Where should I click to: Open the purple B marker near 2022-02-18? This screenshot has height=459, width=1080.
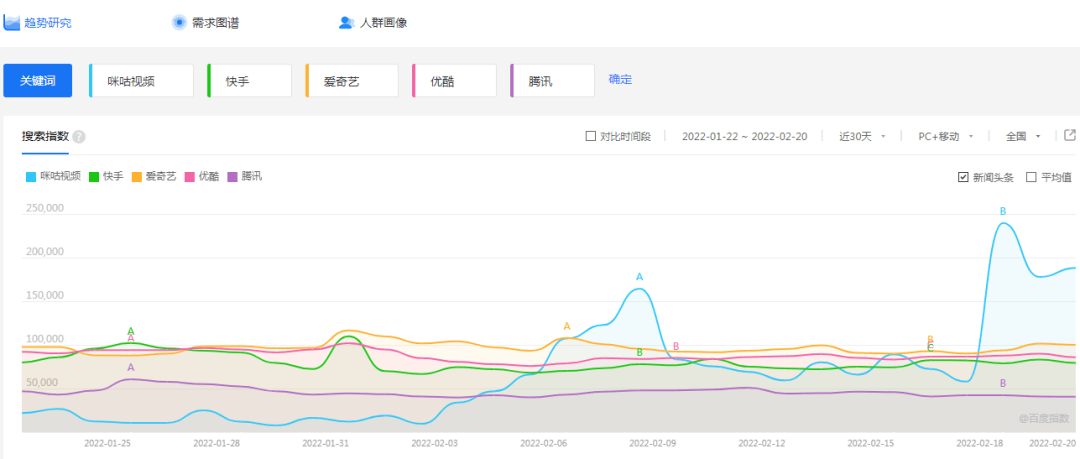[1003, 382]
